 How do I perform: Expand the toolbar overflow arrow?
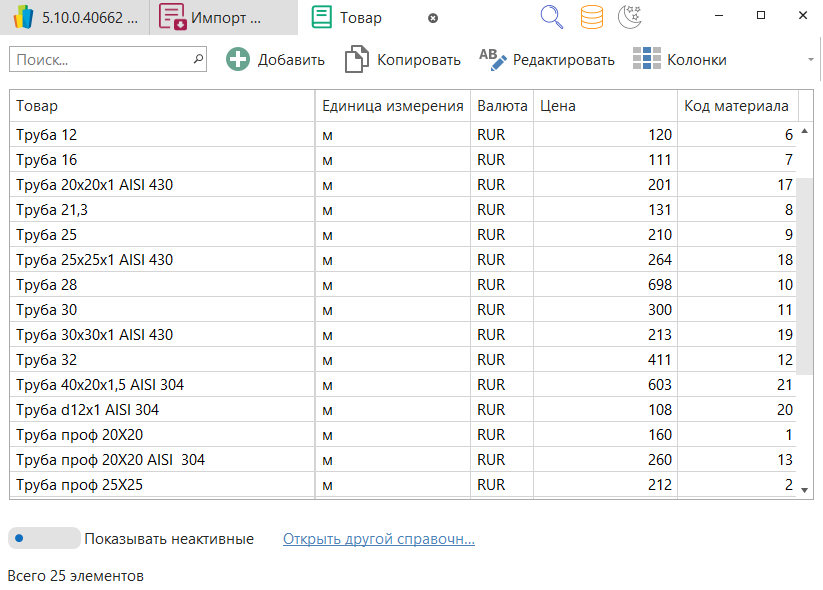810,60
